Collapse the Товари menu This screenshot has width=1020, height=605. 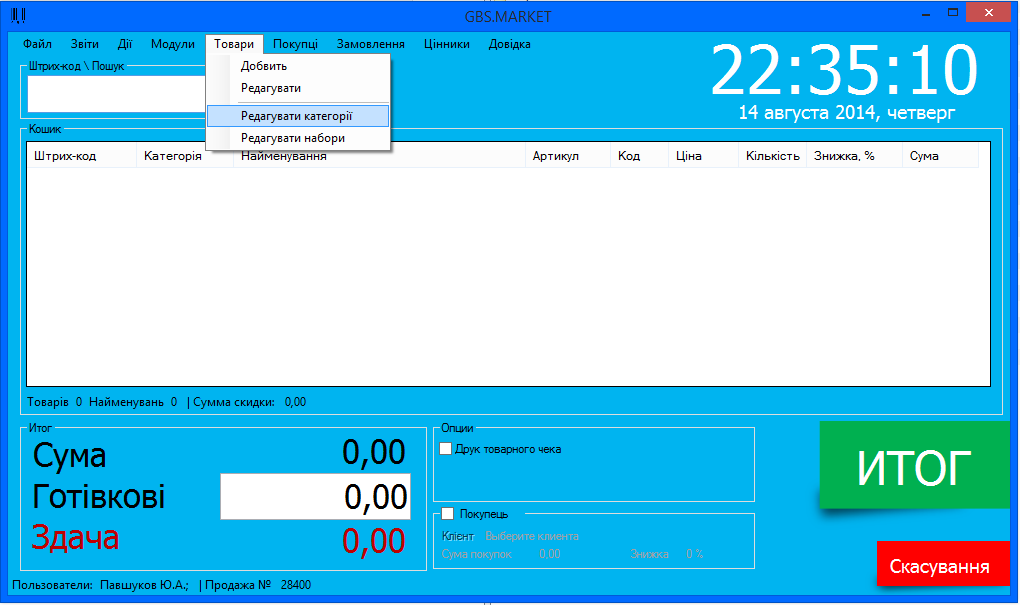(x=234, y=44)
